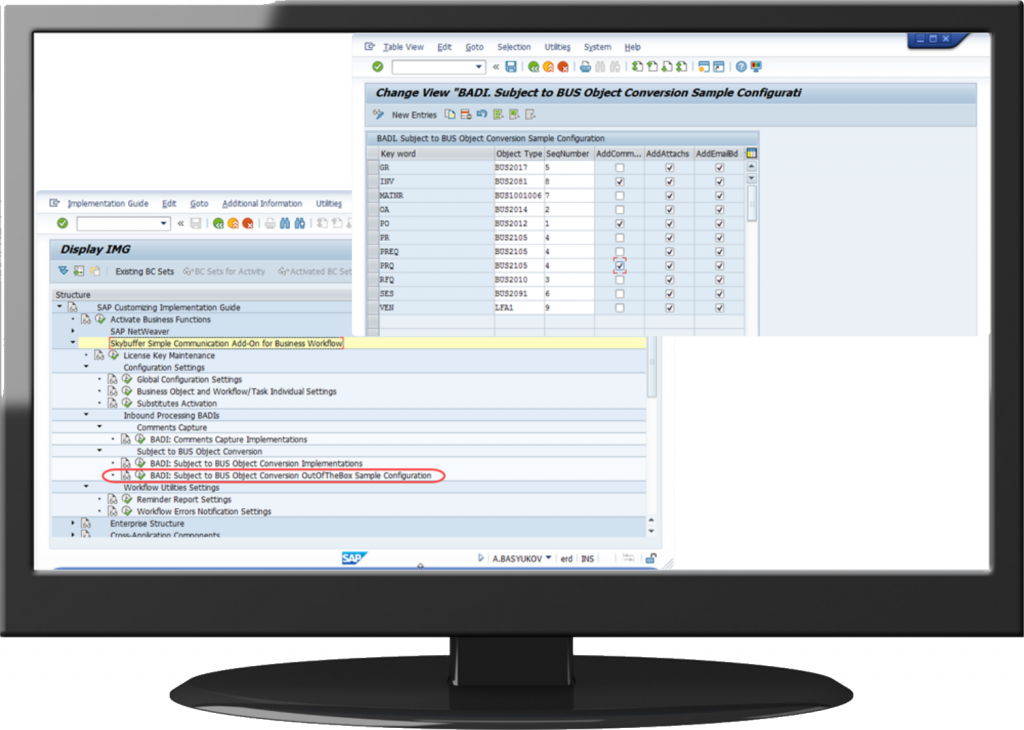Click Select All icon in Change View
Viewport: 1024px width, 730px height.
pos(498,114)
